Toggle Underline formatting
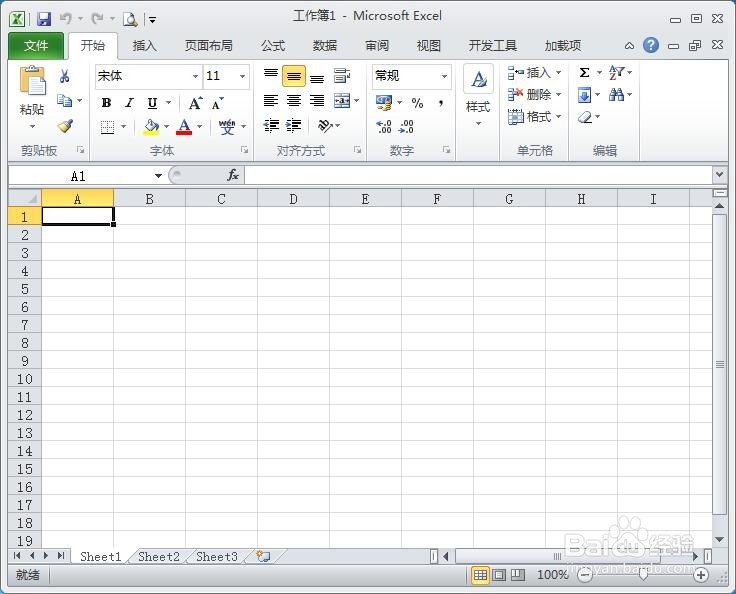The width and height of the screenshot is (736, 594). click(152, 103)
